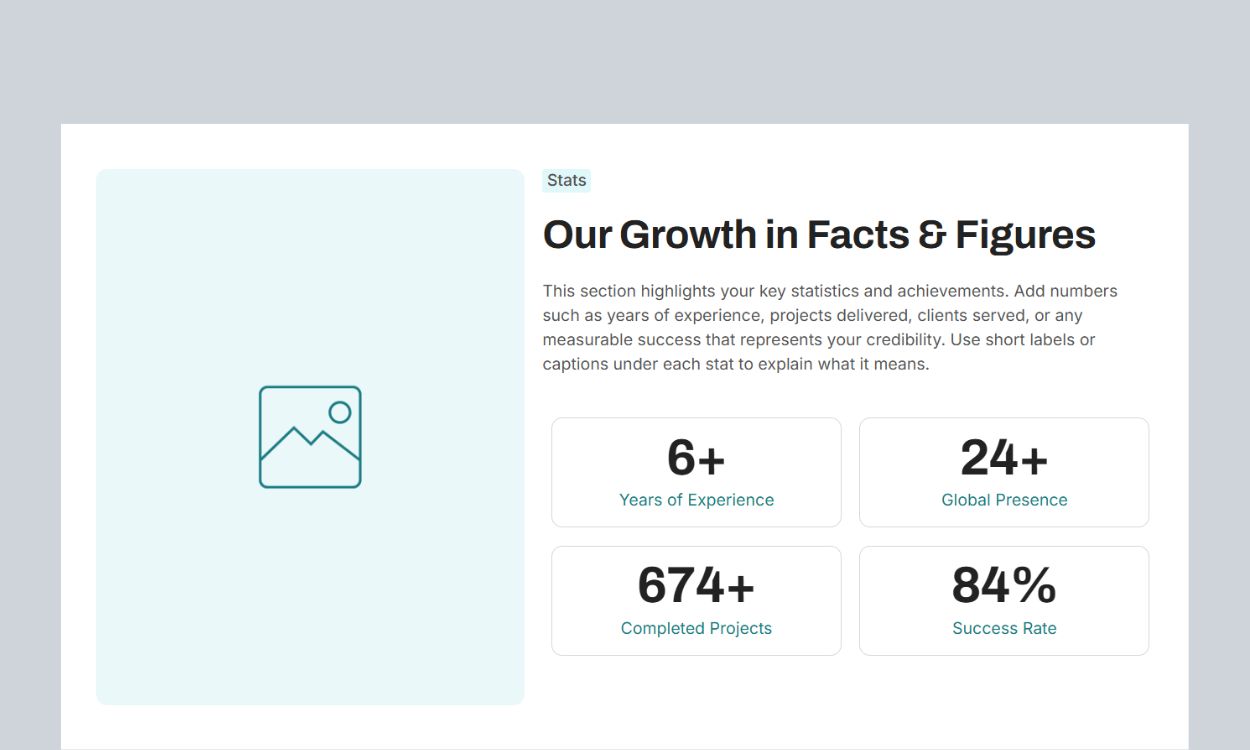The image size is (1250, 750).
Task: Select the "Completed Projects" caption
Action: [696, 628]
